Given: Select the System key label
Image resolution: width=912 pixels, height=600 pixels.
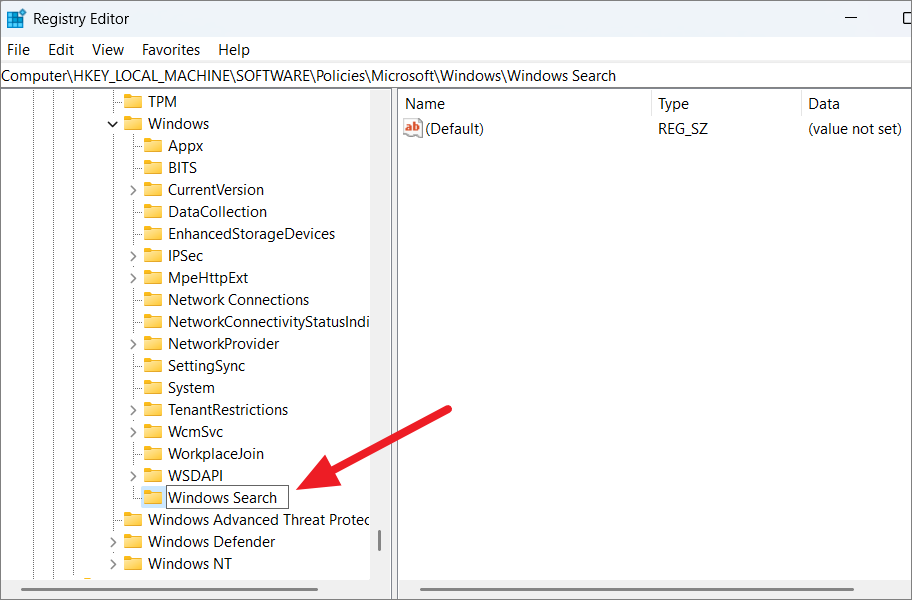Looking at the screenshot, I should (x=191, y=388).
